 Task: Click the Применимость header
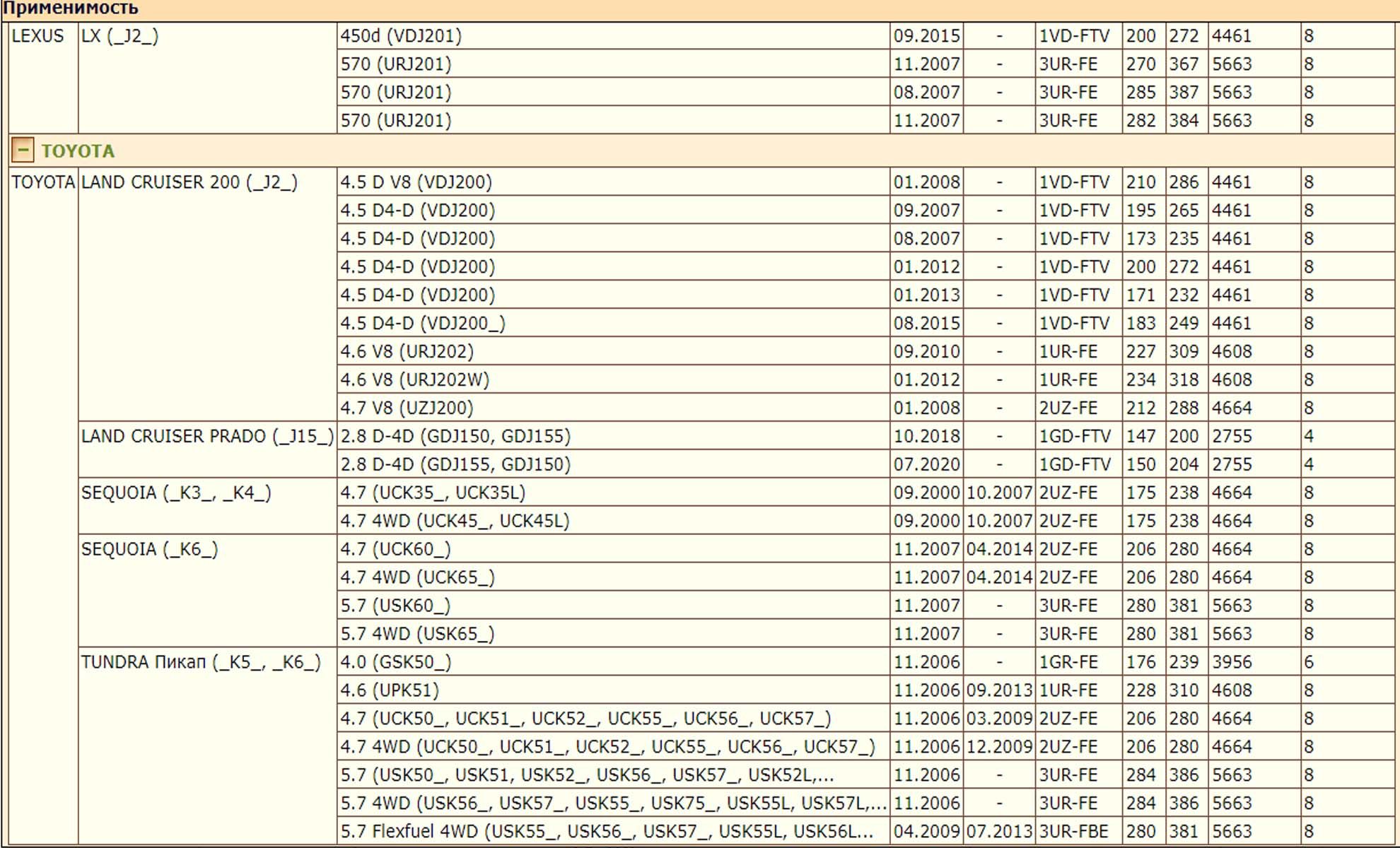tap(69, 8)
